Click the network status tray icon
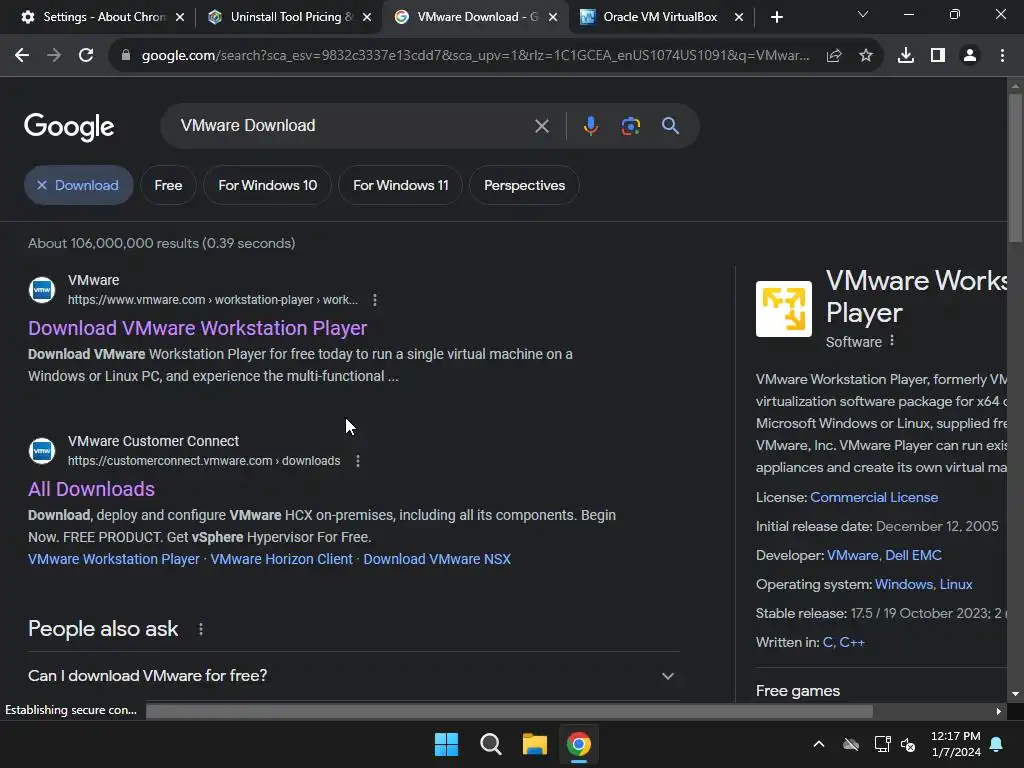This screenshot has height=768, width=1024. click(x=882, y=744)
